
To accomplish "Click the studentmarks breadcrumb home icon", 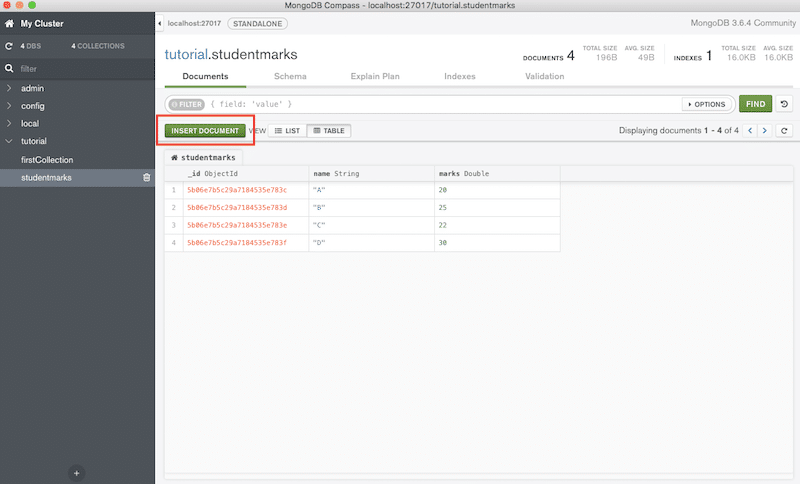I will coord(174,158).
